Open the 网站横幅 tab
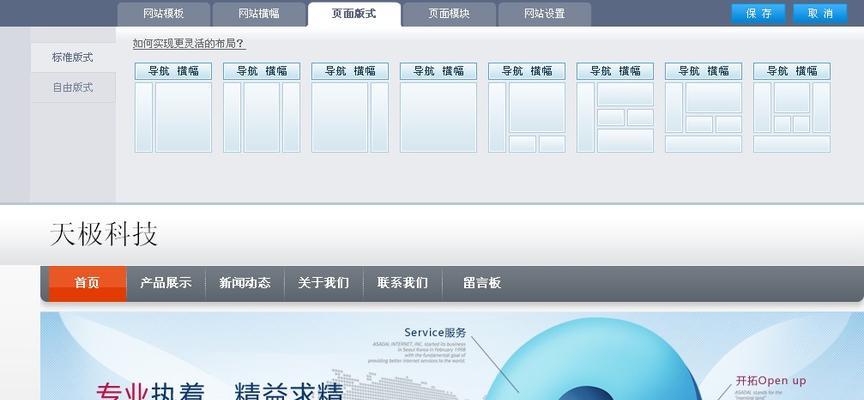 click(259, 14)
